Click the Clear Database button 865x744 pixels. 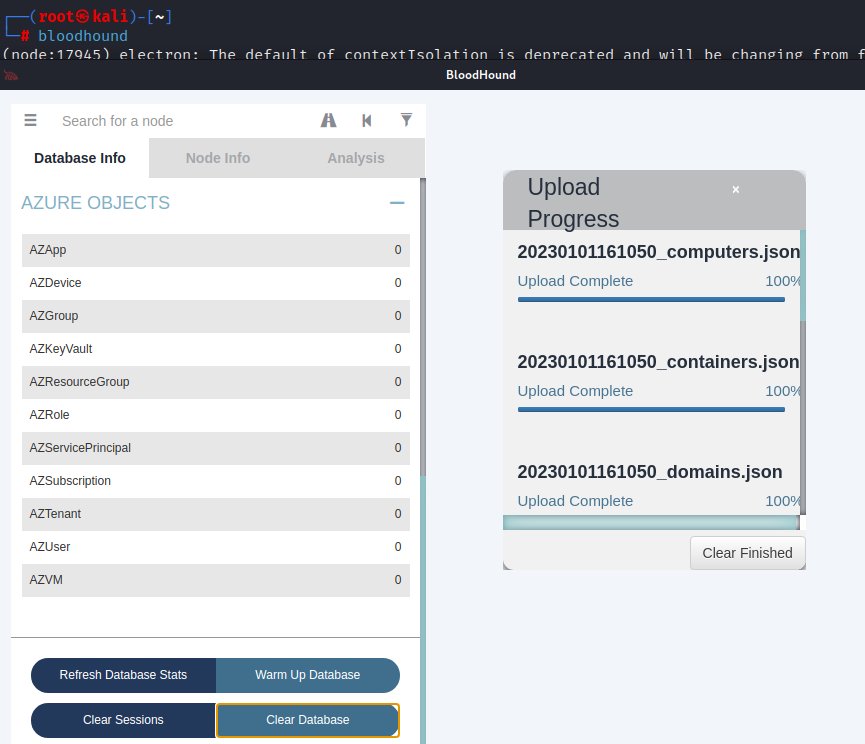[x=307, y=720]
